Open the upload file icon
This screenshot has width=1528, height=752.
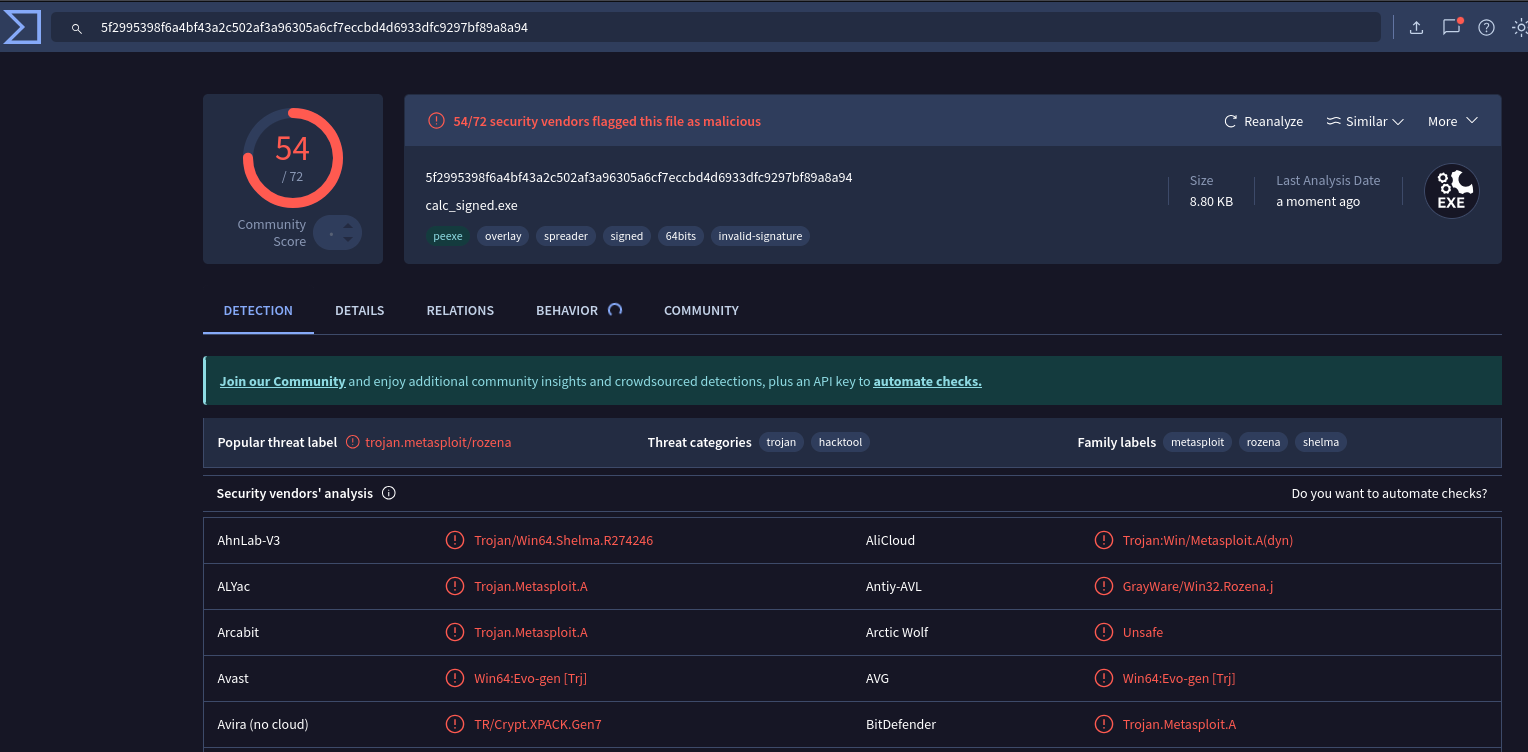[x=1416, y=28]
